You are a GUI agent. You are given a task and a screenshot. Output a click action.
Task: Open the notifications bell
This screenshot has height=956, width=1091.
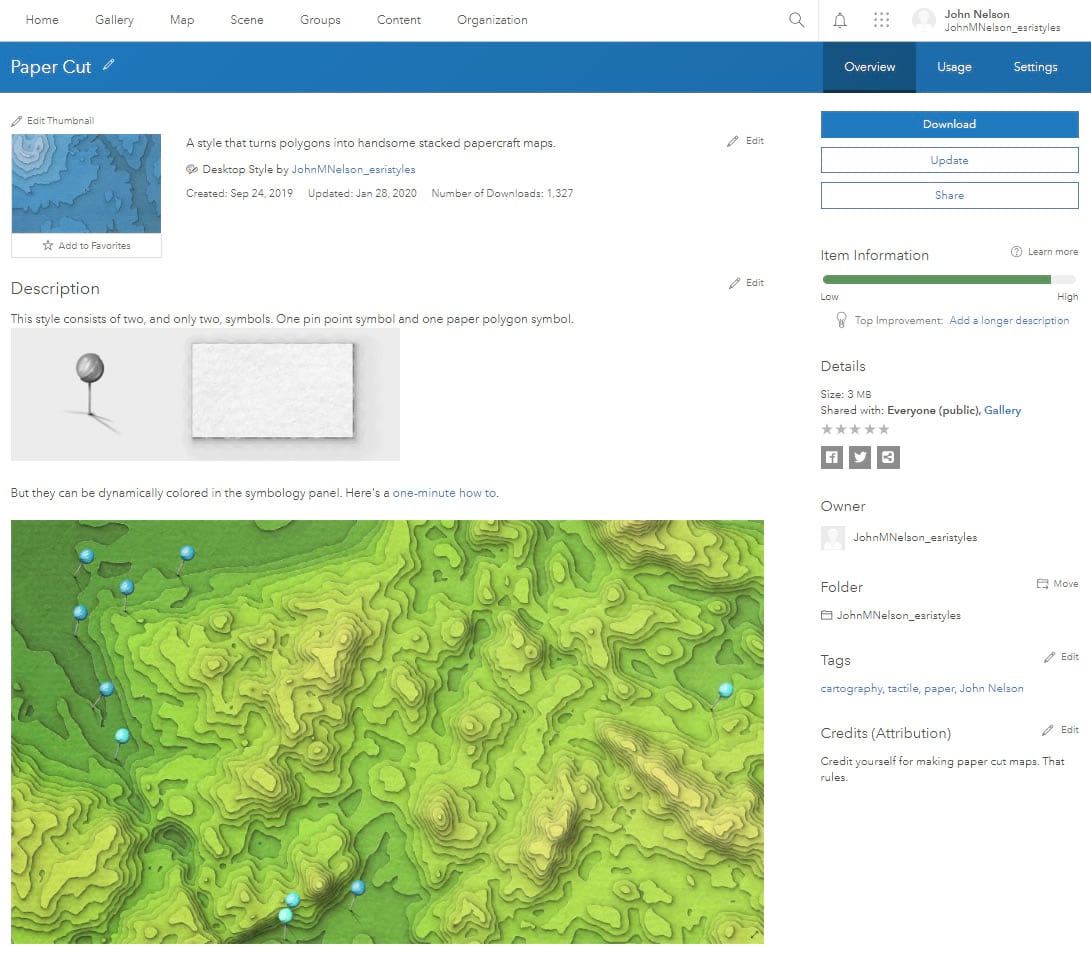point(840,20)
